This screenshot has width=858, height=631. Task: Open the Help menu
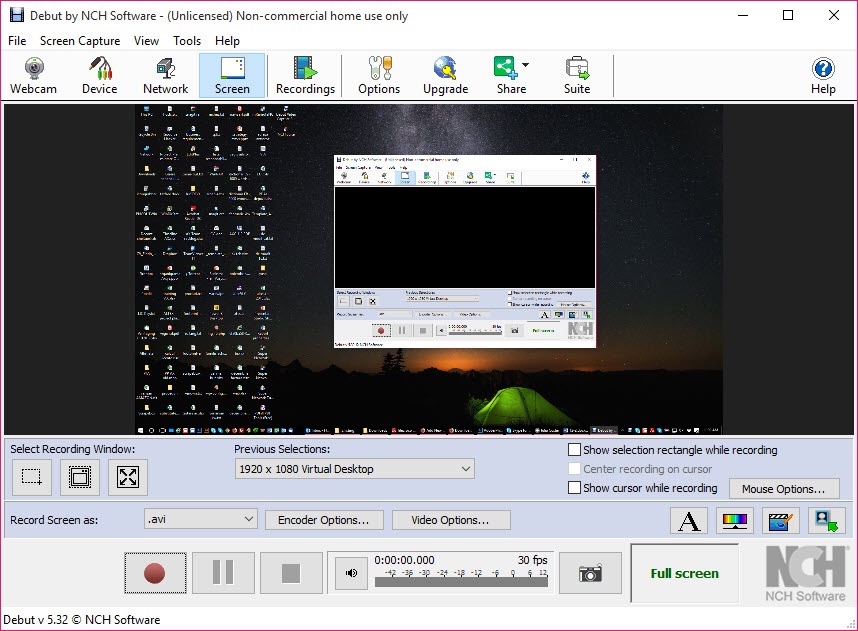coord(227,40)
